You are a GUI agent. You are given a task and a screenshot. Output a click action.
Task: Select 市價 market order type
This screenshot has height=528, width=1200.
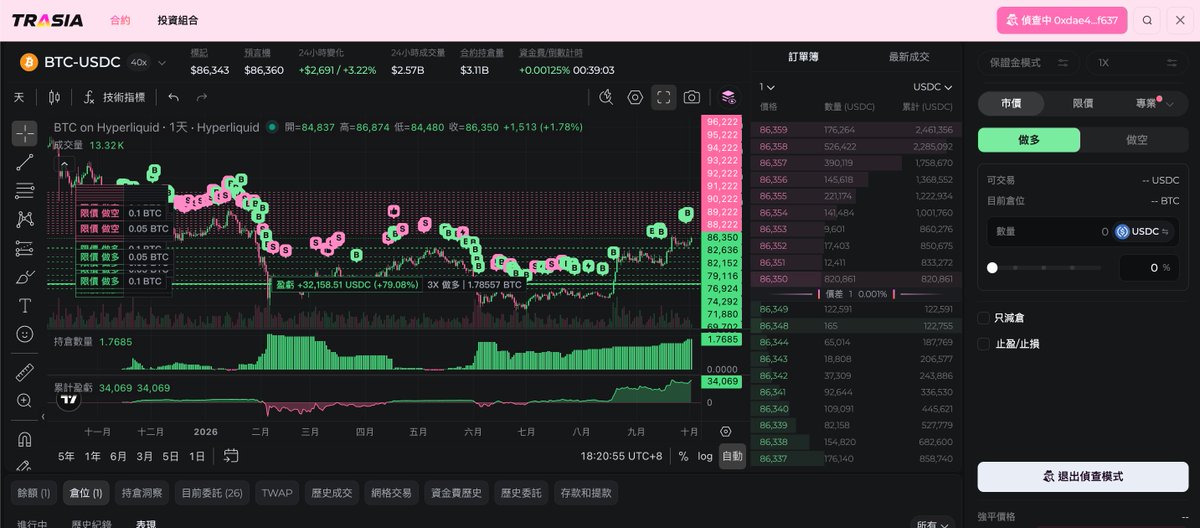coord(1011,103)
